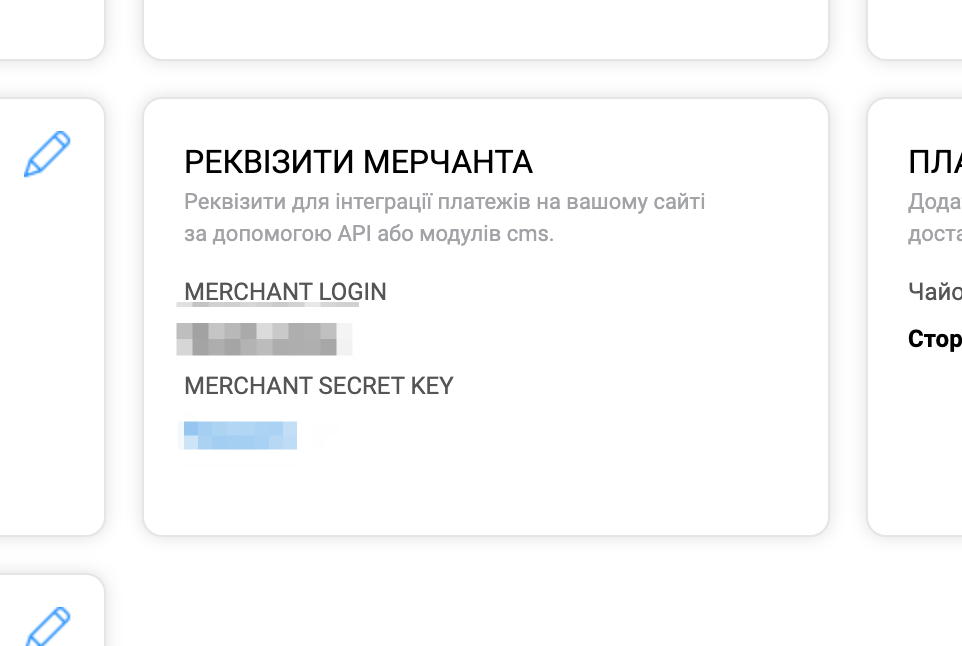Click the РЕКВІЗИТИ МЕРЧАНТА heading
Screen dimensions: 962x646
pyautogui.click(x=358, y=161)
